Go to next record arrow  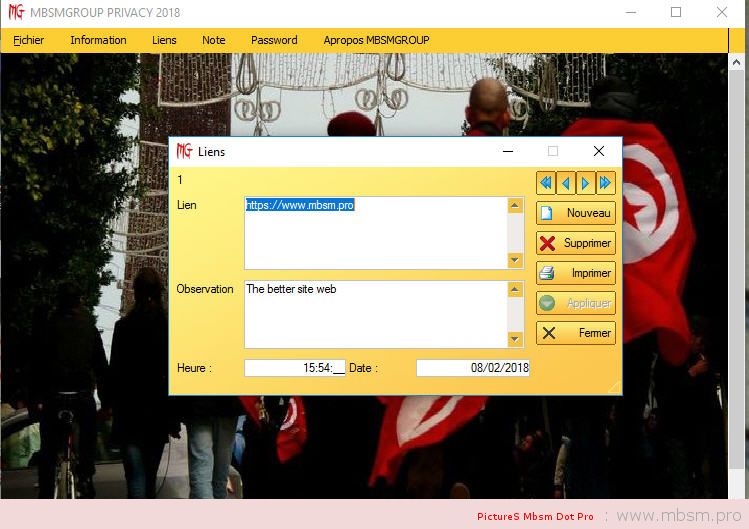pos(586,183)
